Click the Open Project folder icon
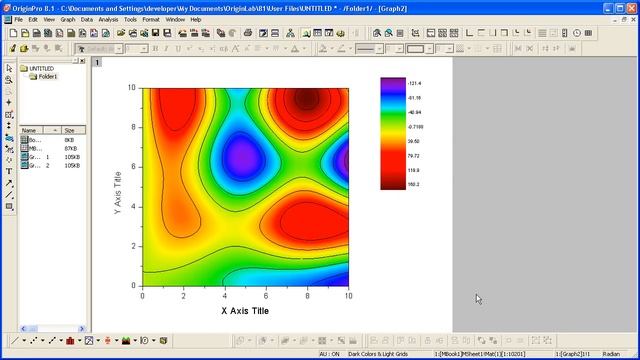 tap(121, 33)
